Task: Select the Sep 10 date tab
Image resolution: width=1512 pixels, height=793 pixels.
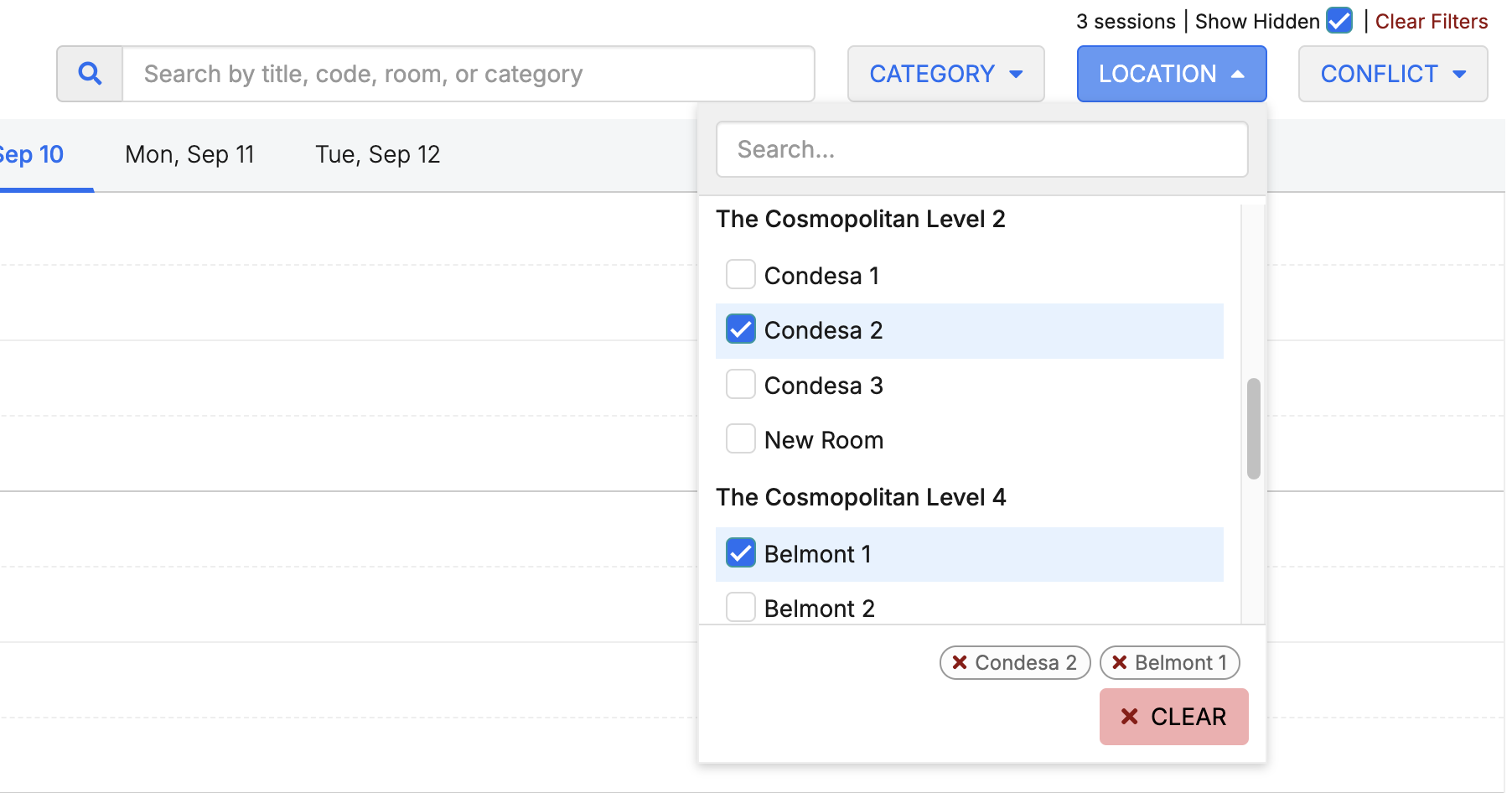Action: tap(34, 154)
